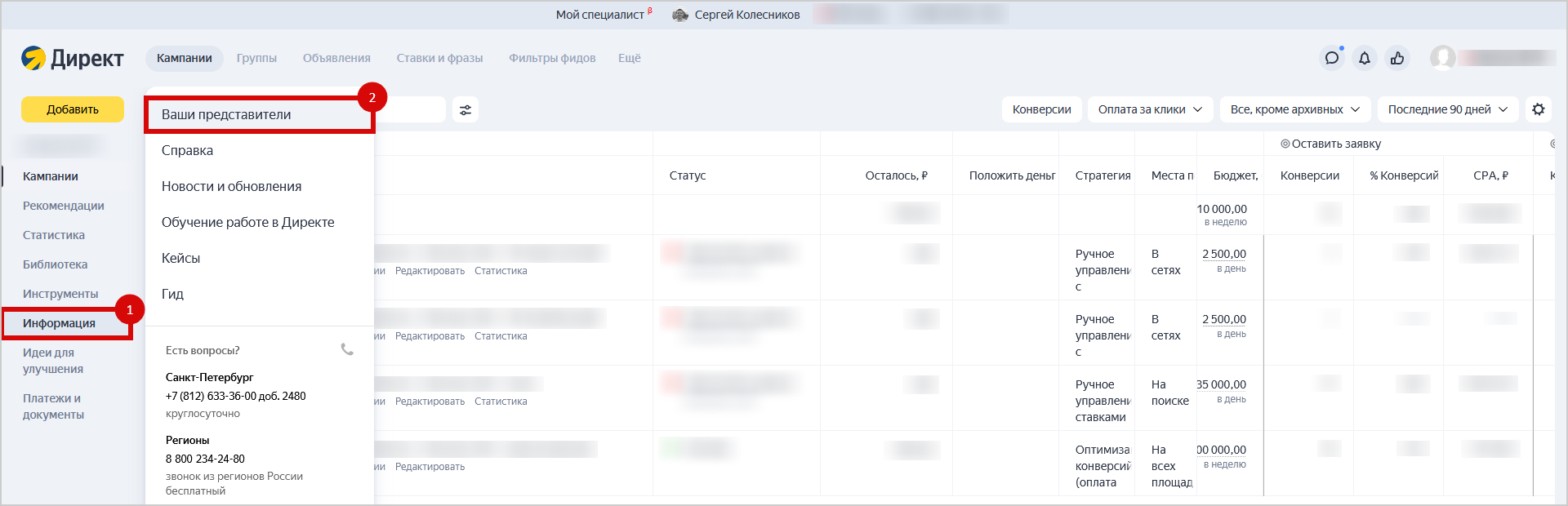Open the Последние 90 дней period dropdown
The width and height of the screenshot is (1568, 506).
coord(1448,109)
